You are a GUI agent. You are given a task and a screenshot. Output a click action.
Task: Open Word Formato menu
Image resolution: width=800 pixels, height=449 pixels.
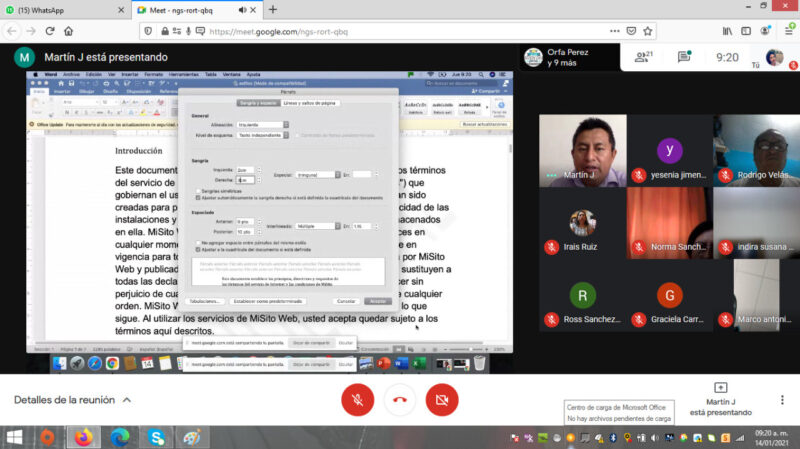pyautogui.click(x=154, y=74)
